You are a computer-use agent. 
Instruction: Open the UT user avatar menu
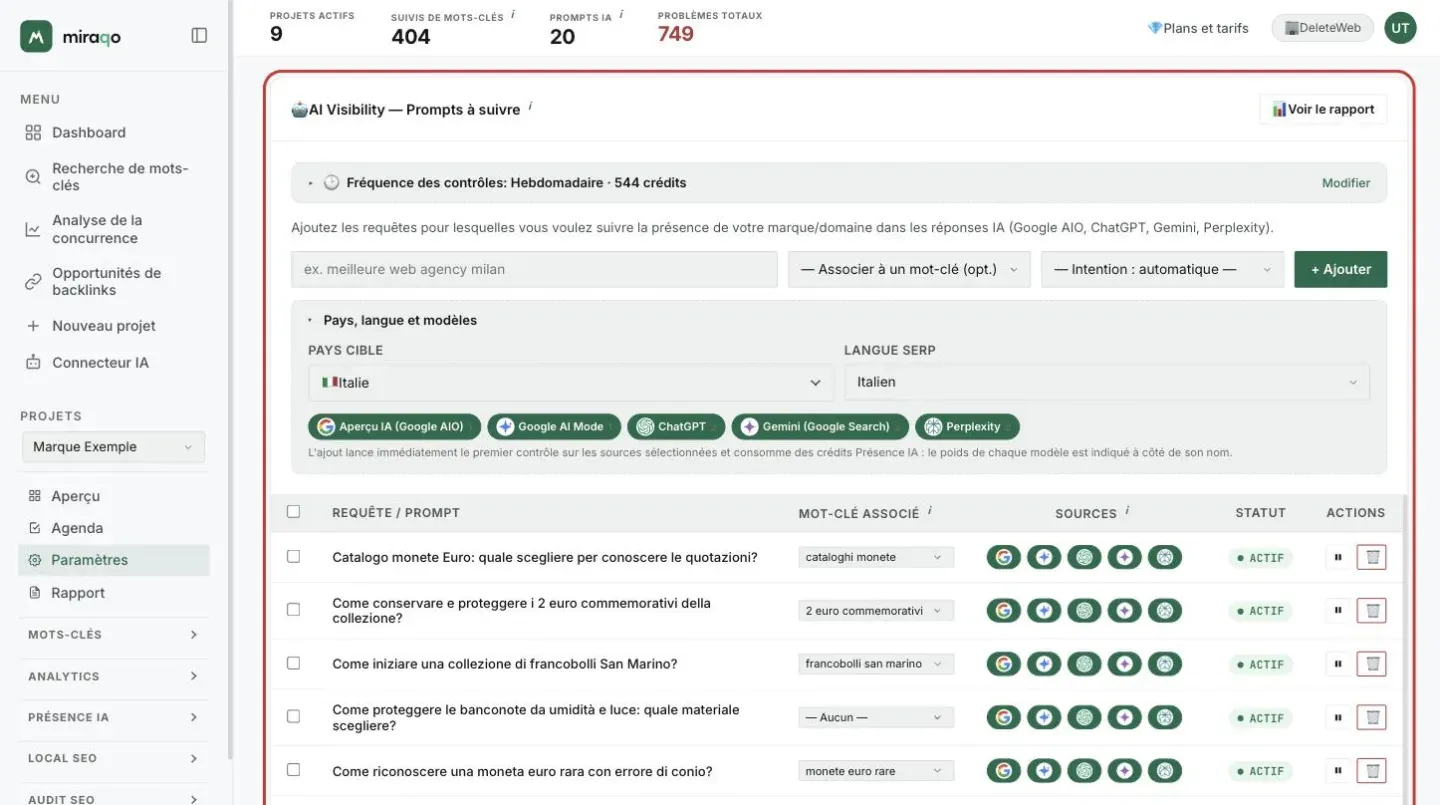point(1400,28)
